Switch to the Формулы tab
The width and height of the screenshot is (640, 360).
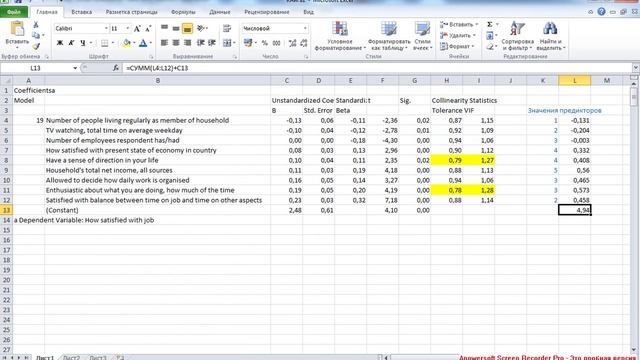[x=183, y=12]
